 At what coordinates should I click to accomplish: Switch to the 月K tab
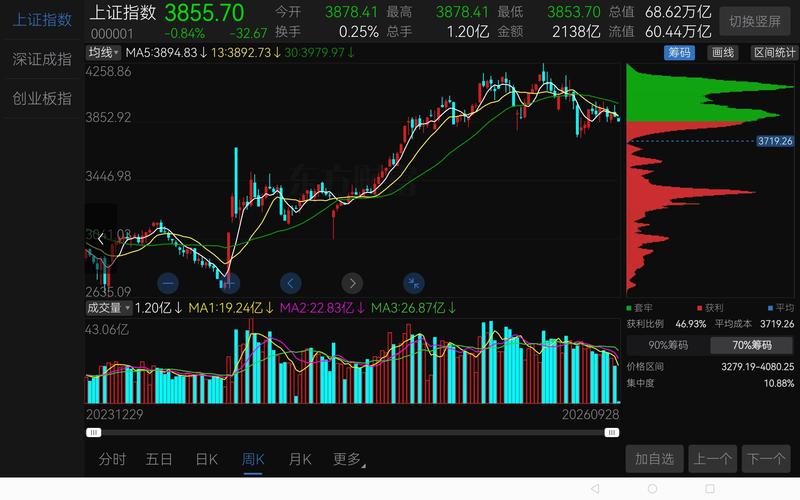coord(300,459)
